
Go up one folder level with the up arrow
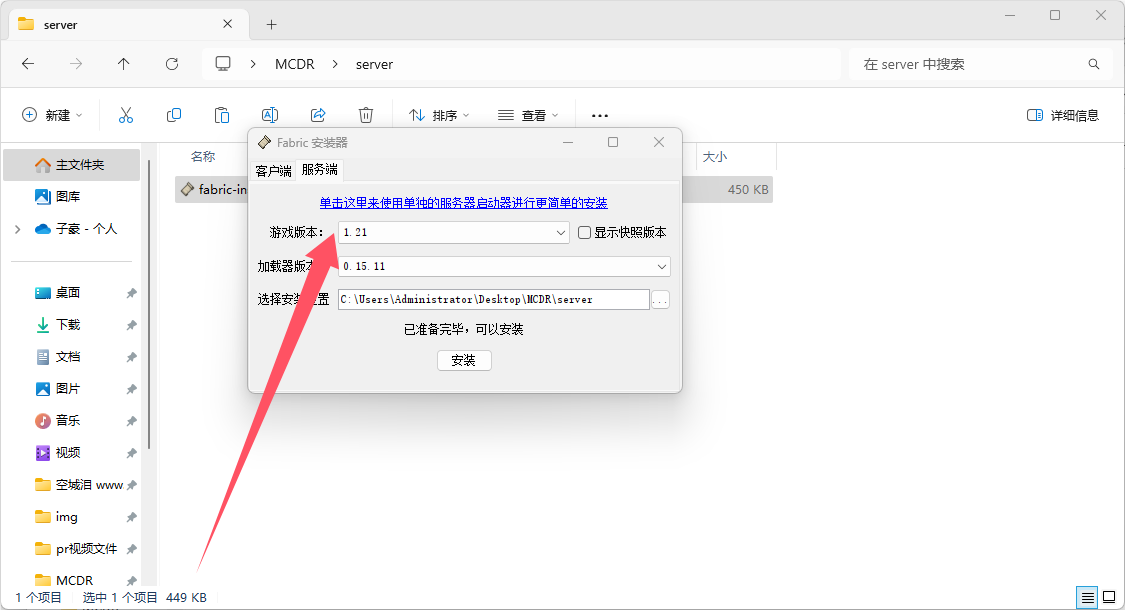pos(123,64)
